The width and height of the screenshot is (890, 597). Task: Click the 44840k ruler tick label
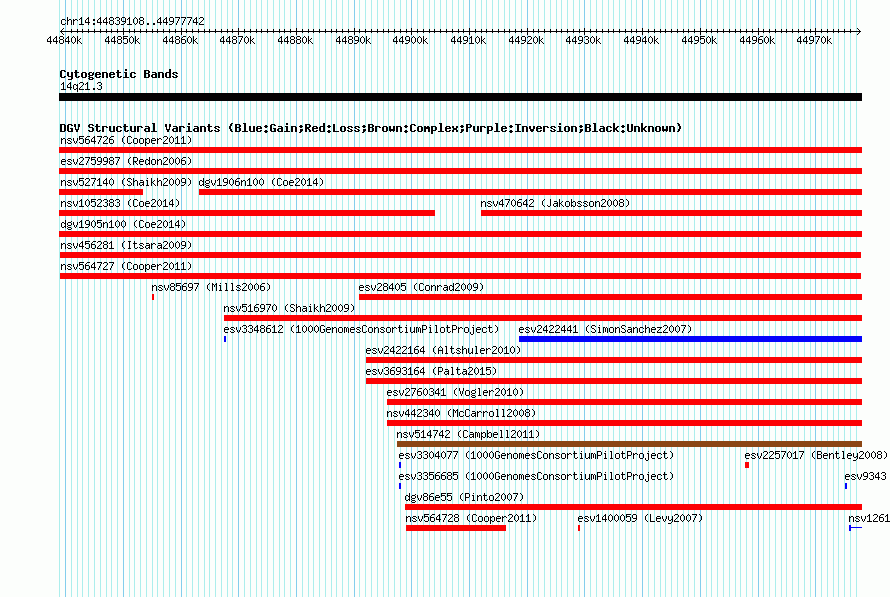tap(64, 40)
